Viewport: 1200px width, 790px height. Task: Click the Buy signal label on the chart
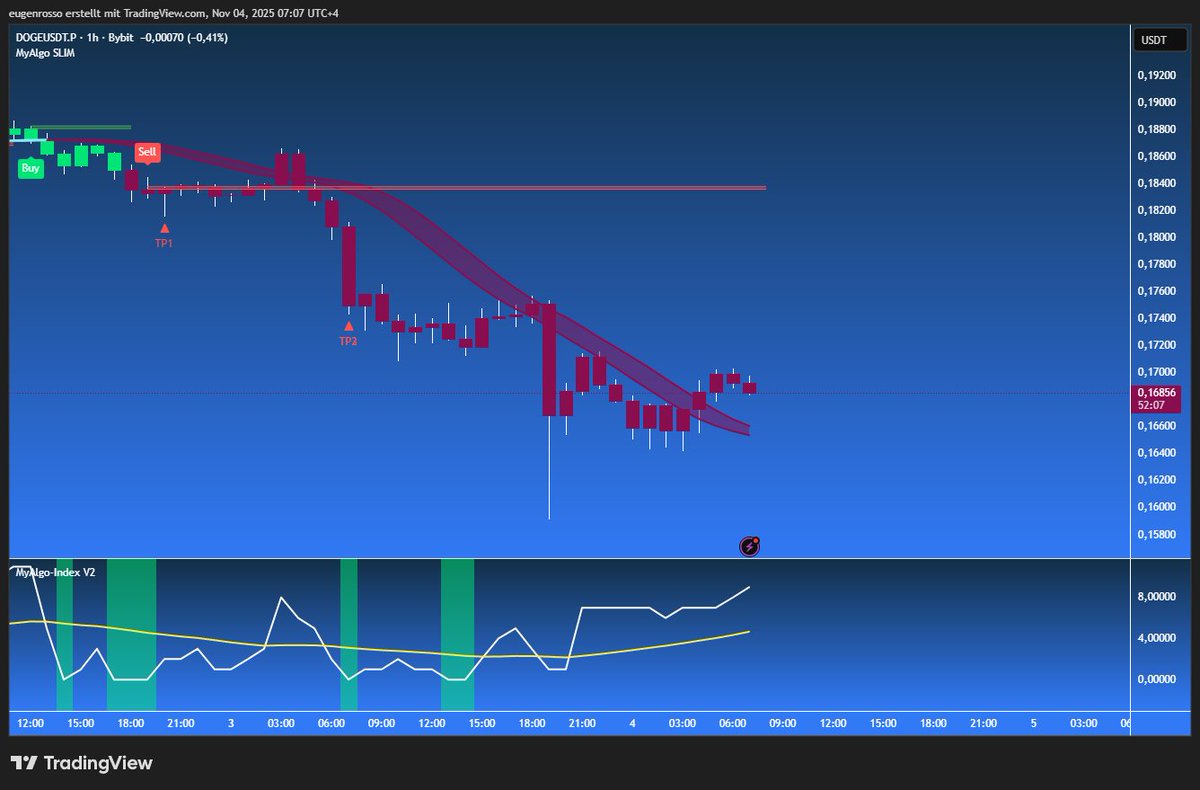[x=30, y=169]
